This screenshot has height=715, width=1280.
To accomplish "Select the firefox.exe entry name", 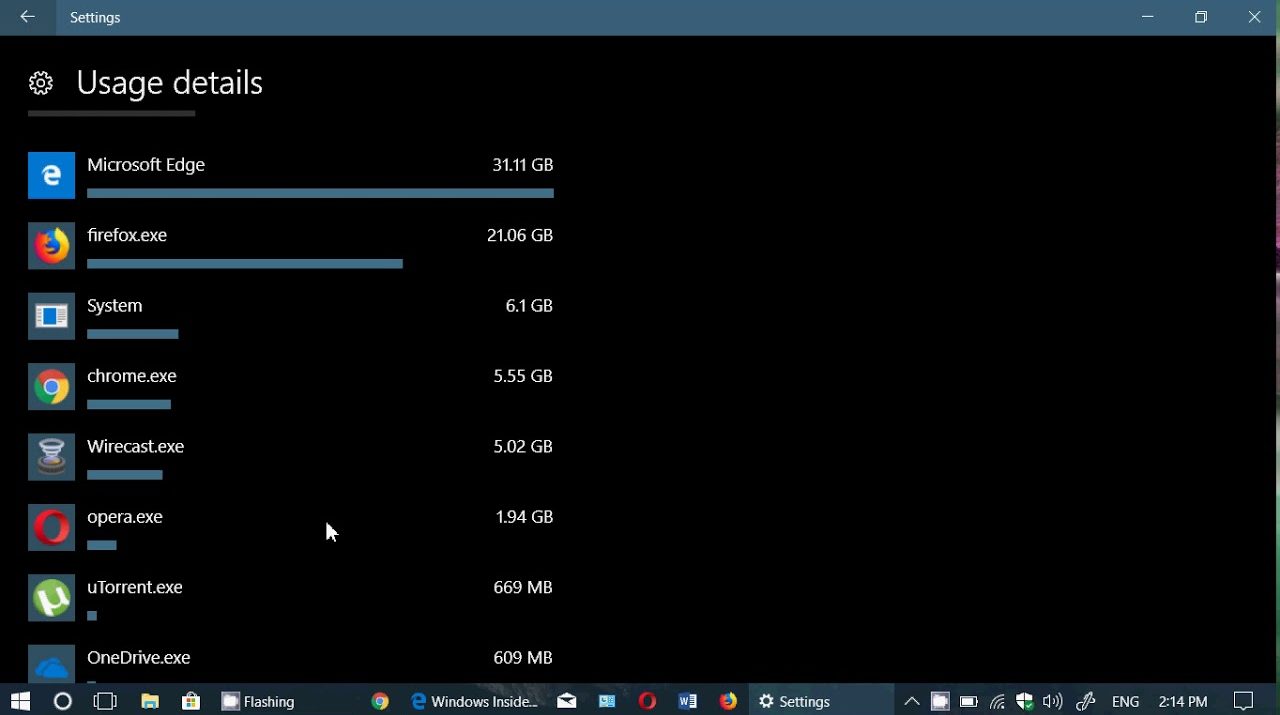I will click(x=127, y=235).
